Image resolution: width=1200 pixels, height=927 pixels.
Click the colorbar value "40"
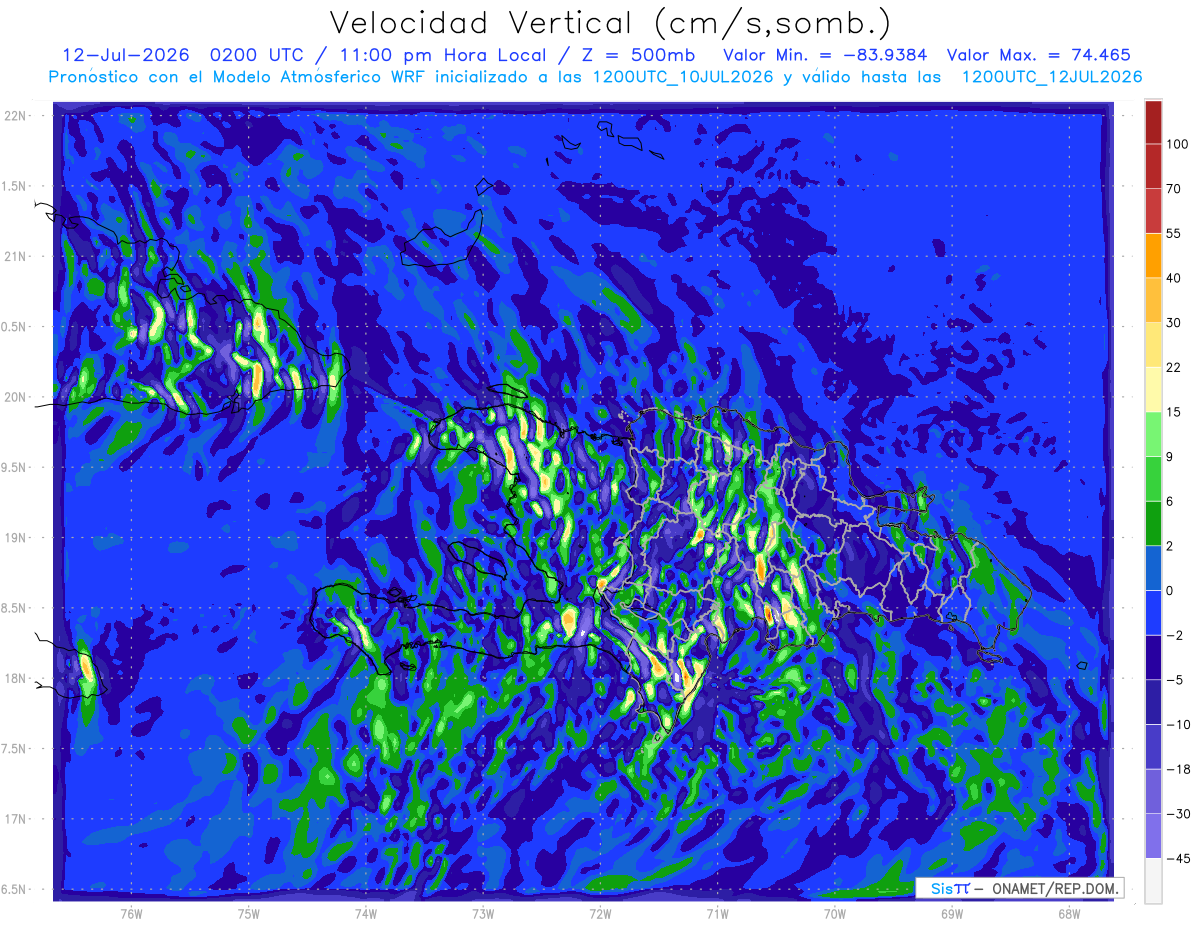tap(1175, 278)
